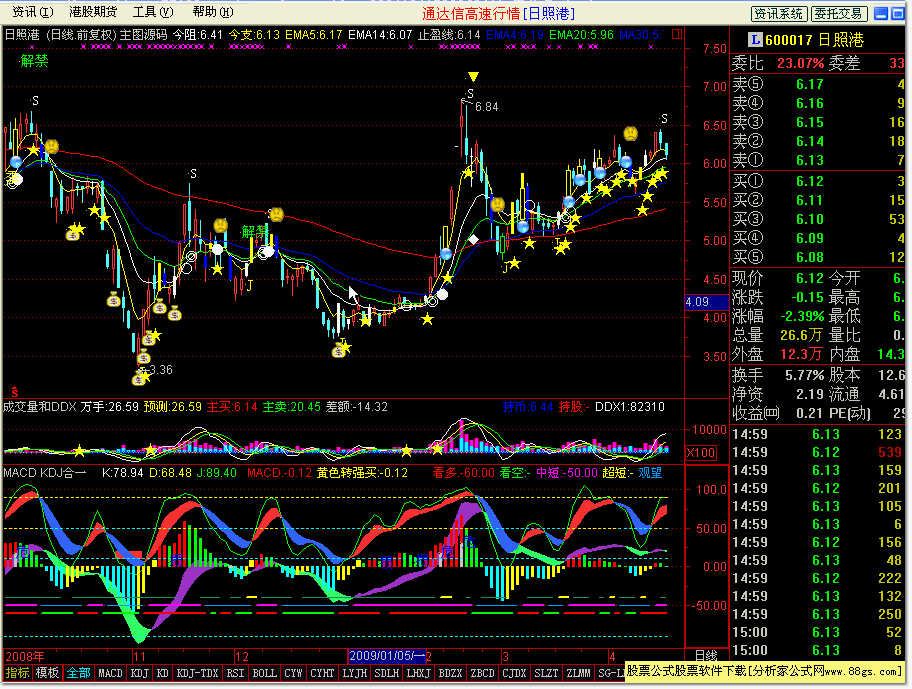
Task: Click the 15:00 trade row with volume 52
Action: click(817, 633)
